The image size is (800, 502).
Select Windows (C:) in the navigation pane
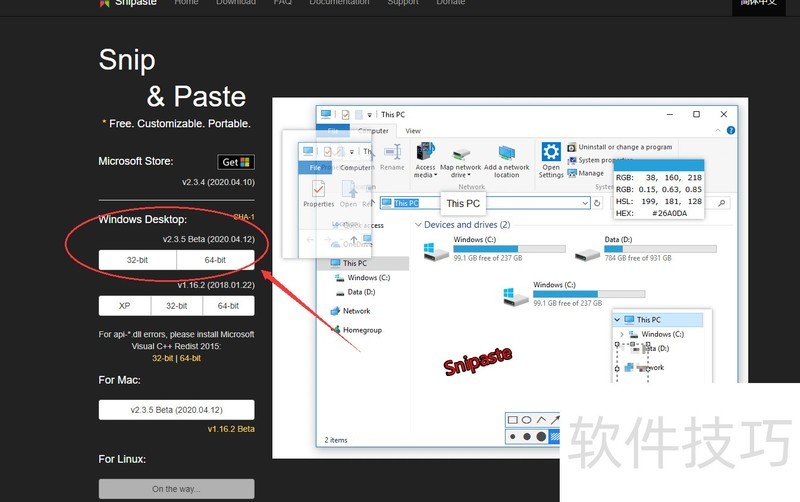click(x=362, y=278)
